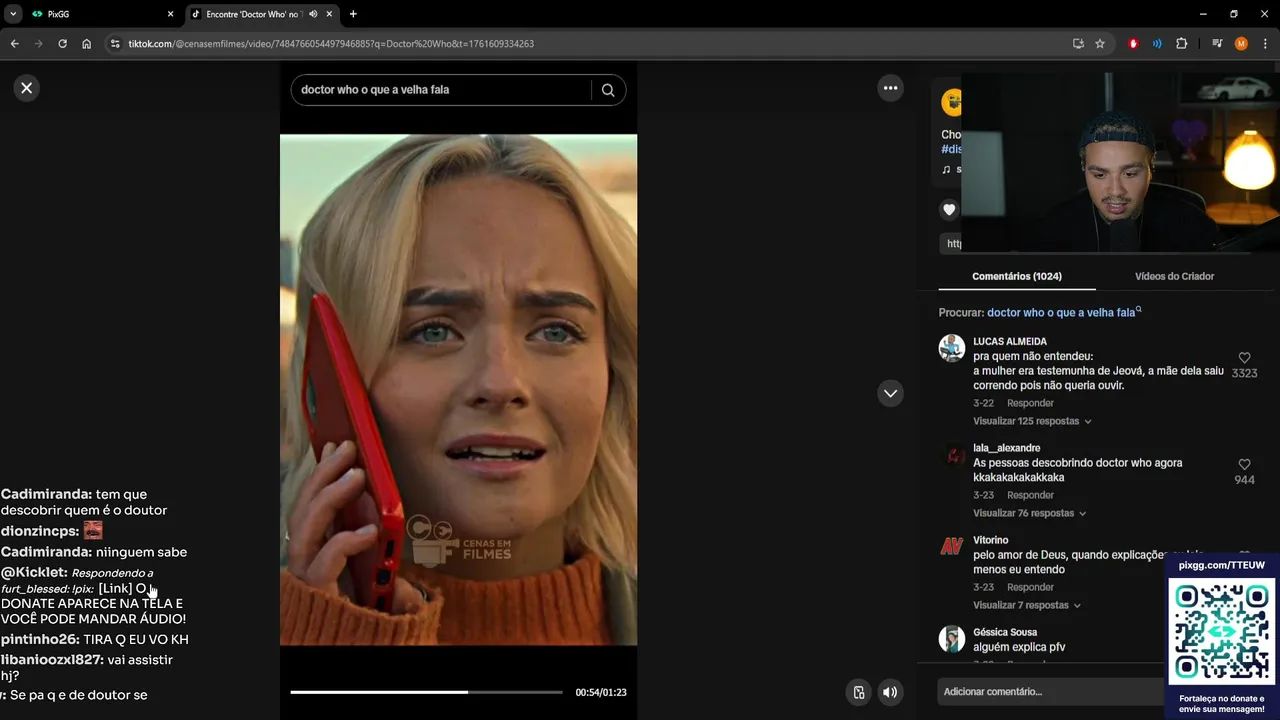Open the media control icon
The height and width of the screenshot is (720, 1280).
point(1217,44)
